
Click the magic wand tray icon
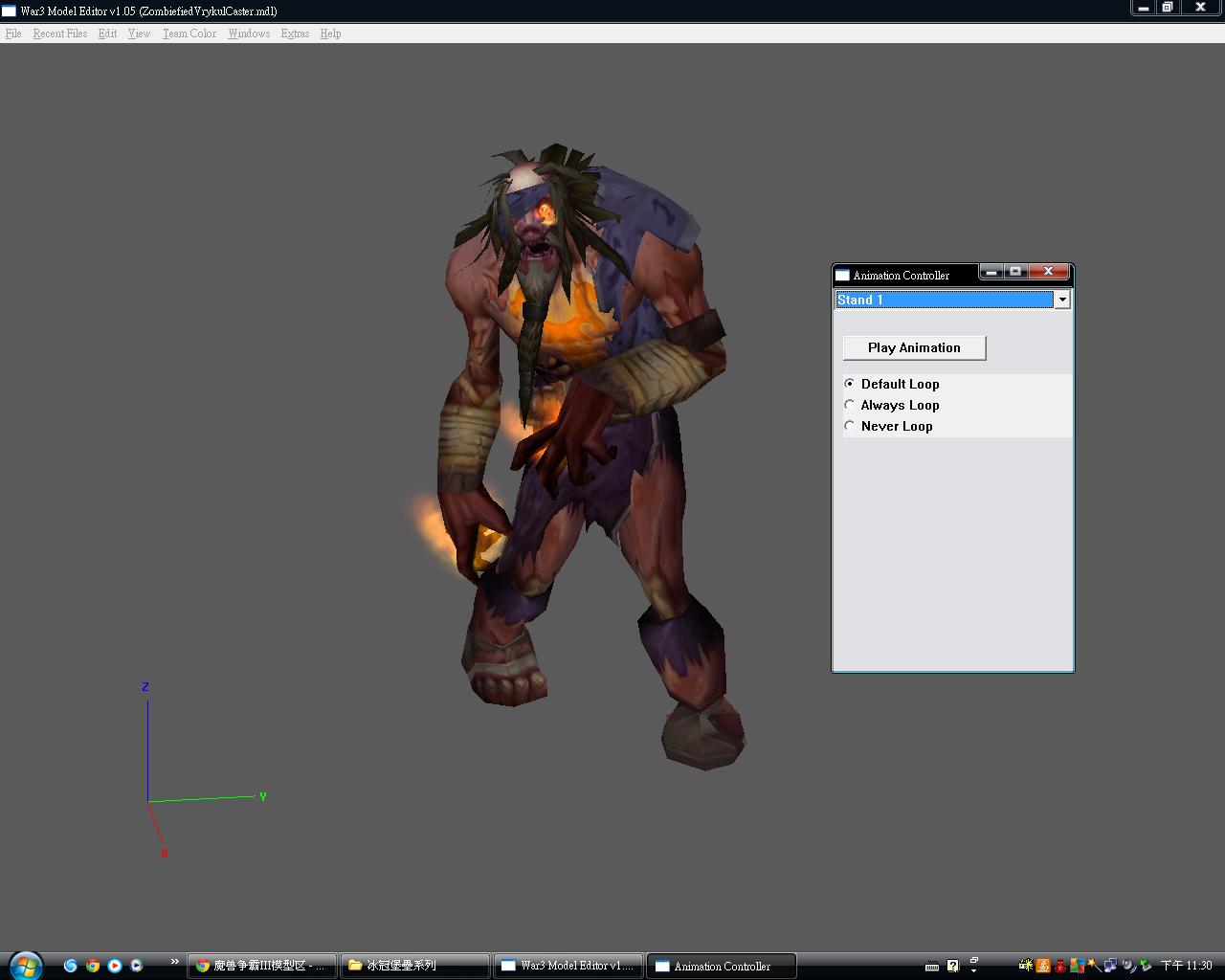click(x=1094, y=966)
